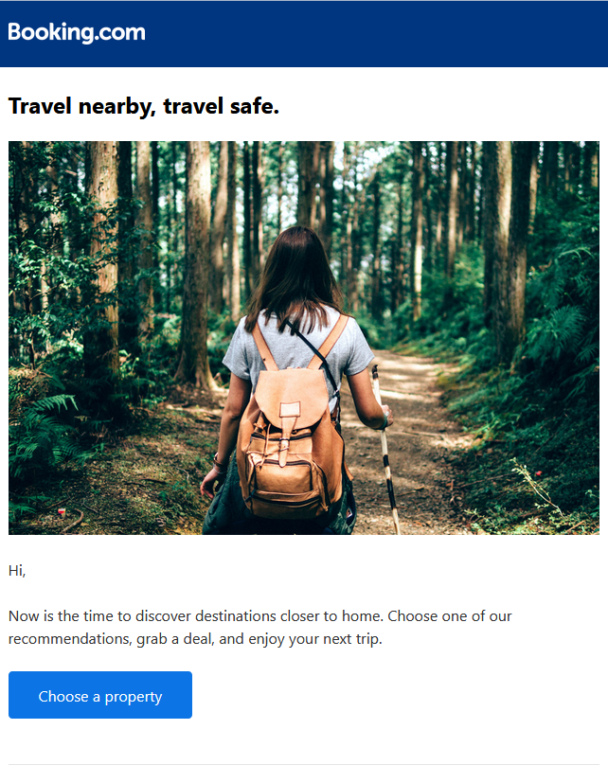608x783 pixels.
Task: Click the bracelet on the hiker's wrist
Action: pyautogui.click(x=219, y=463)
